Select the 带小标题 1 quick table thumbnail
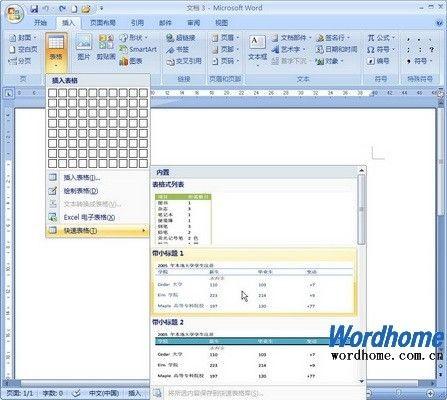 coord(254,281)
